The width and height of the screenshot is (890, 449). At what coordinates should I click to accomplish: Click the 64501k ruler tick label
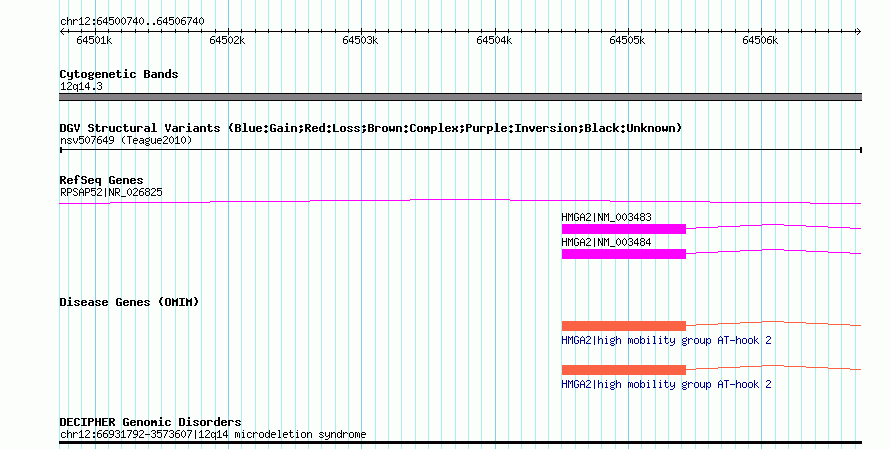(94, 40)
